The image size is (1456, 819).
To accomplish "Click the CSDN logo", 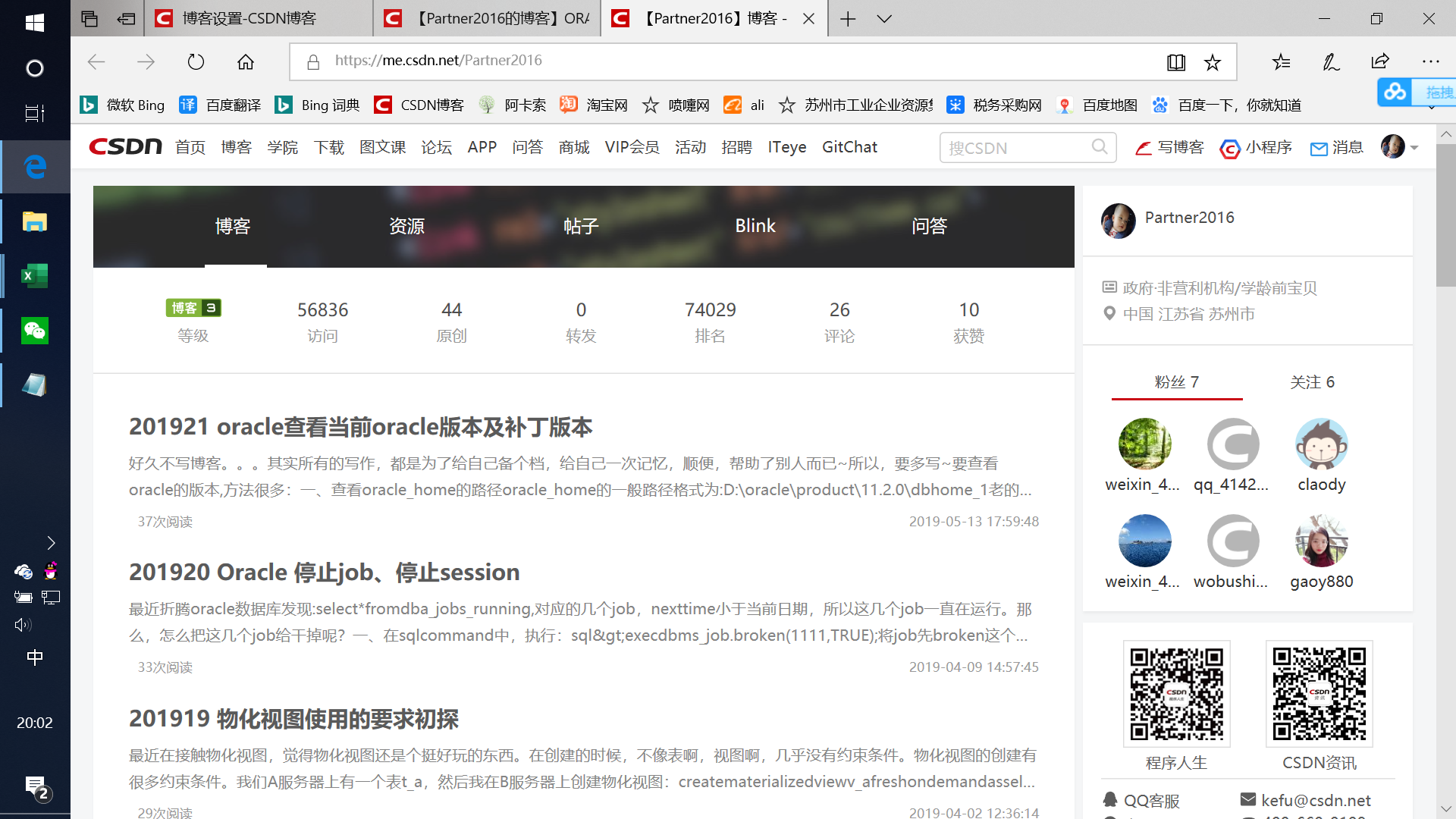I will click(124, 146).
